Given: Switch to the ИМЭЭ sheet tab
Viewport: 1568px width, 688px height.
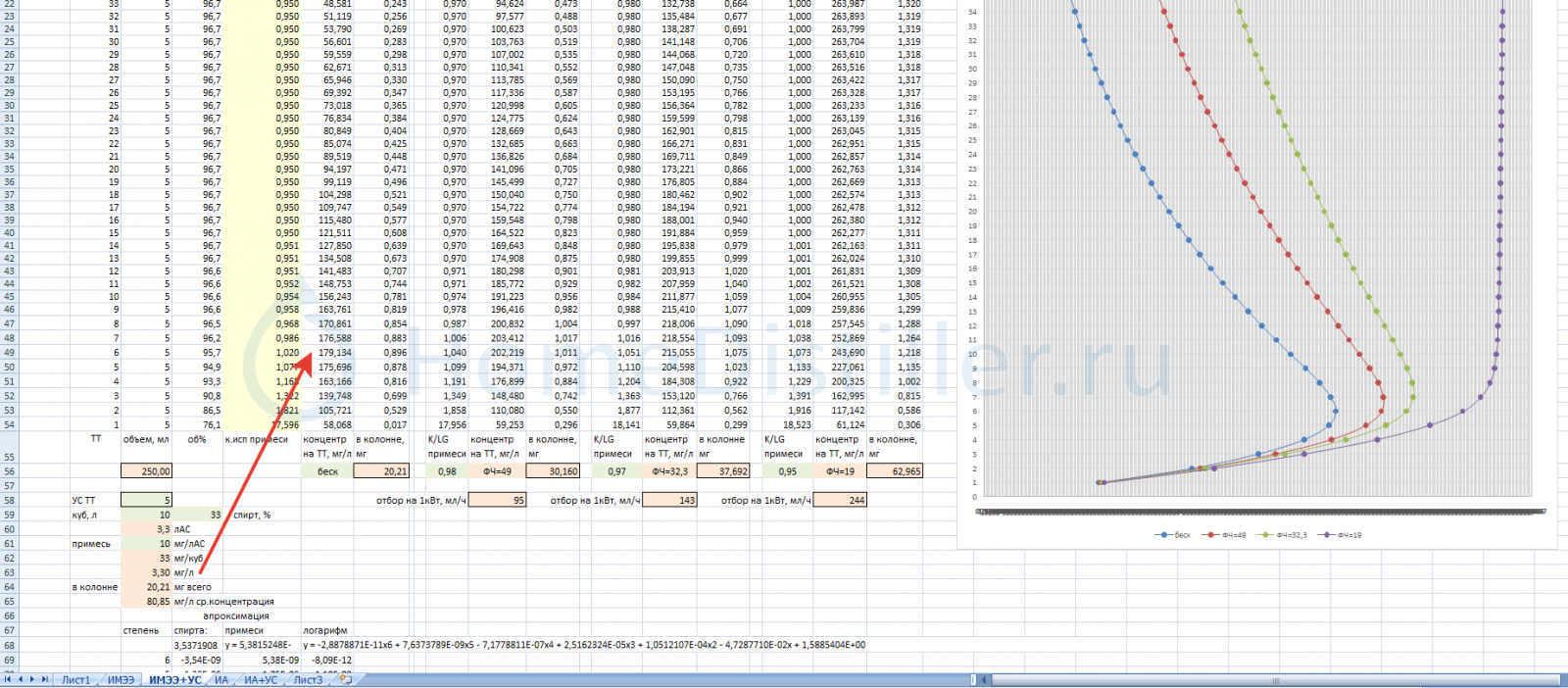Looking at the screenshot, I should coord(121,679).
